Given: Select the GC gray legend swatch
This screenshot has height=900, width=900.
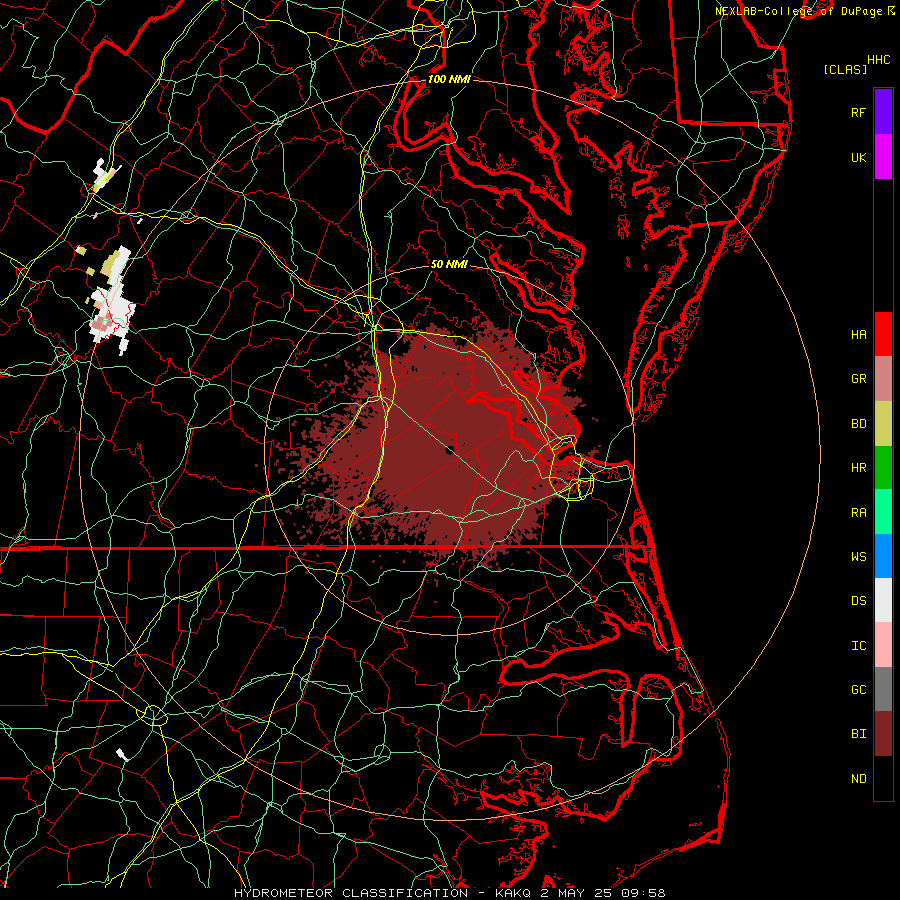Looking at the screenshot, I should tap(883, 689).
